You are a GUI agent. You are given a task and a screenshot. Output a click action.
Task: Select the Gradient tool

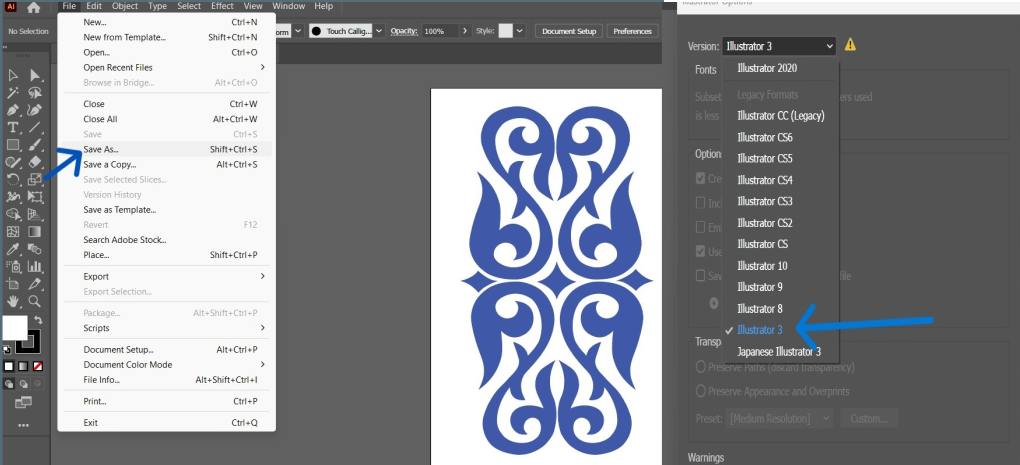pos(35,232)
